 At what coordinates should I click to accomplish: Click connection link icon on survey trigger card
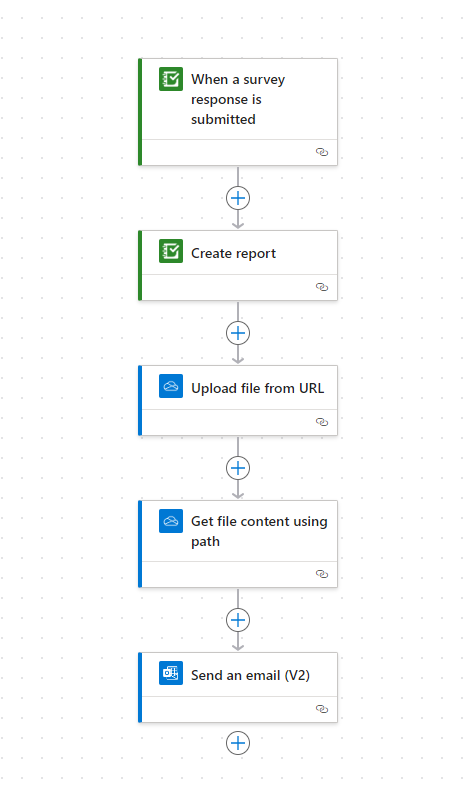(322, 152)
